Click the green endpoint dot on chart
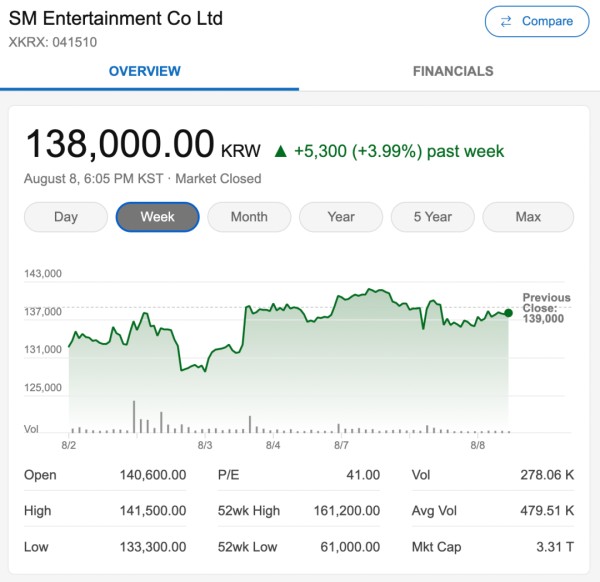This screenshot has width=600, height=582. 508,313
